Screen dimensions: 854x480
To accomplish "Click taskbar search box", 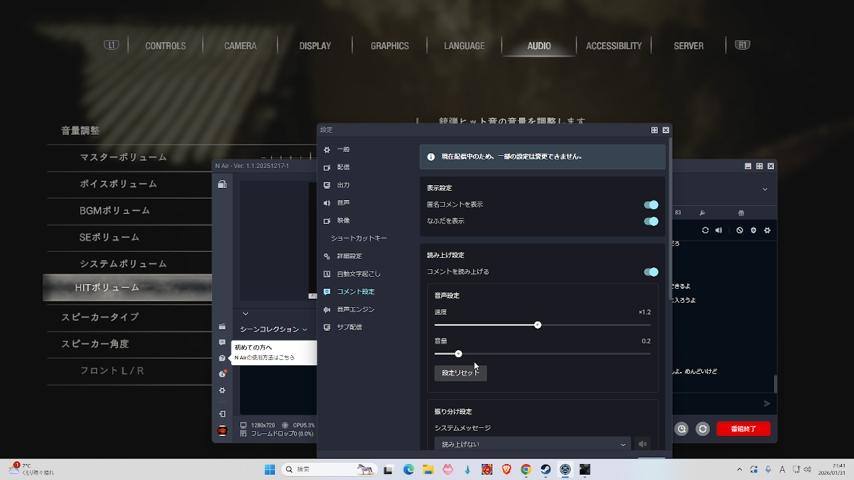I will pyautogui.click(x=329, y=469).
